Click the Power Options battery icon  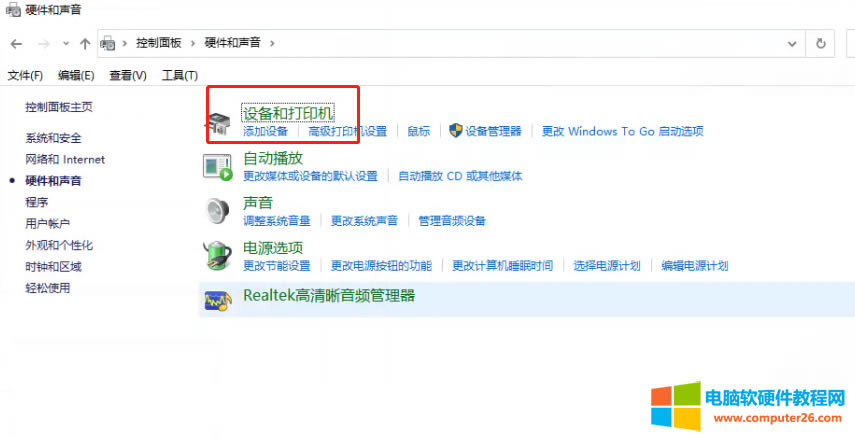pyautogui.click(x=218, y=256)
